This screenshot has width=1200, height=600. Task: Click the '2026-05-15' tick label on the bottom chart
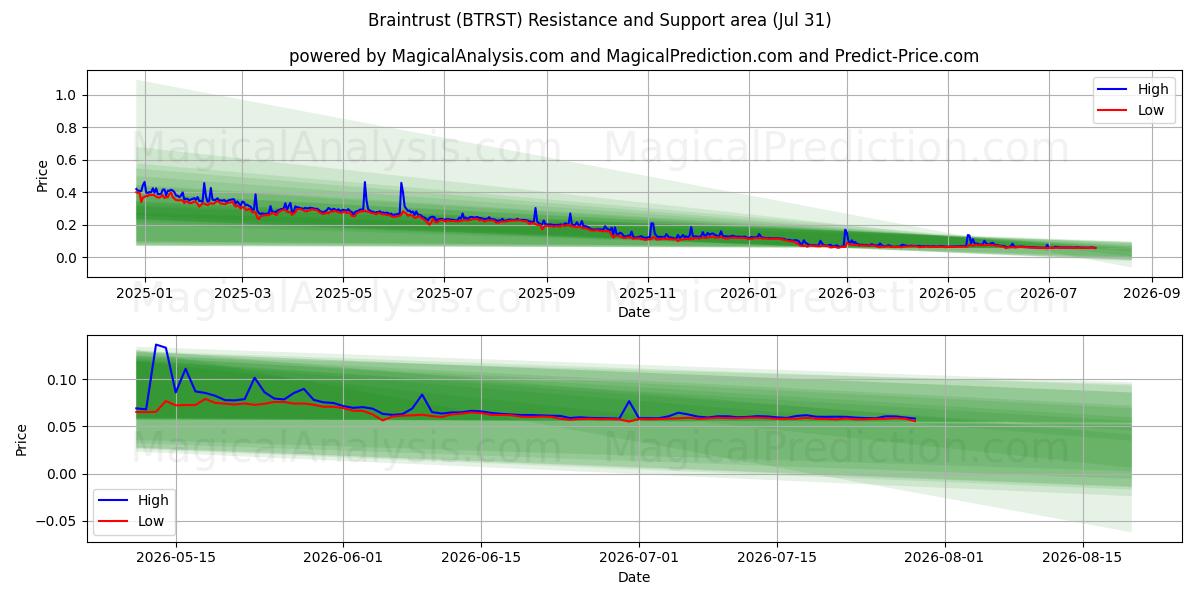[176, 558]
